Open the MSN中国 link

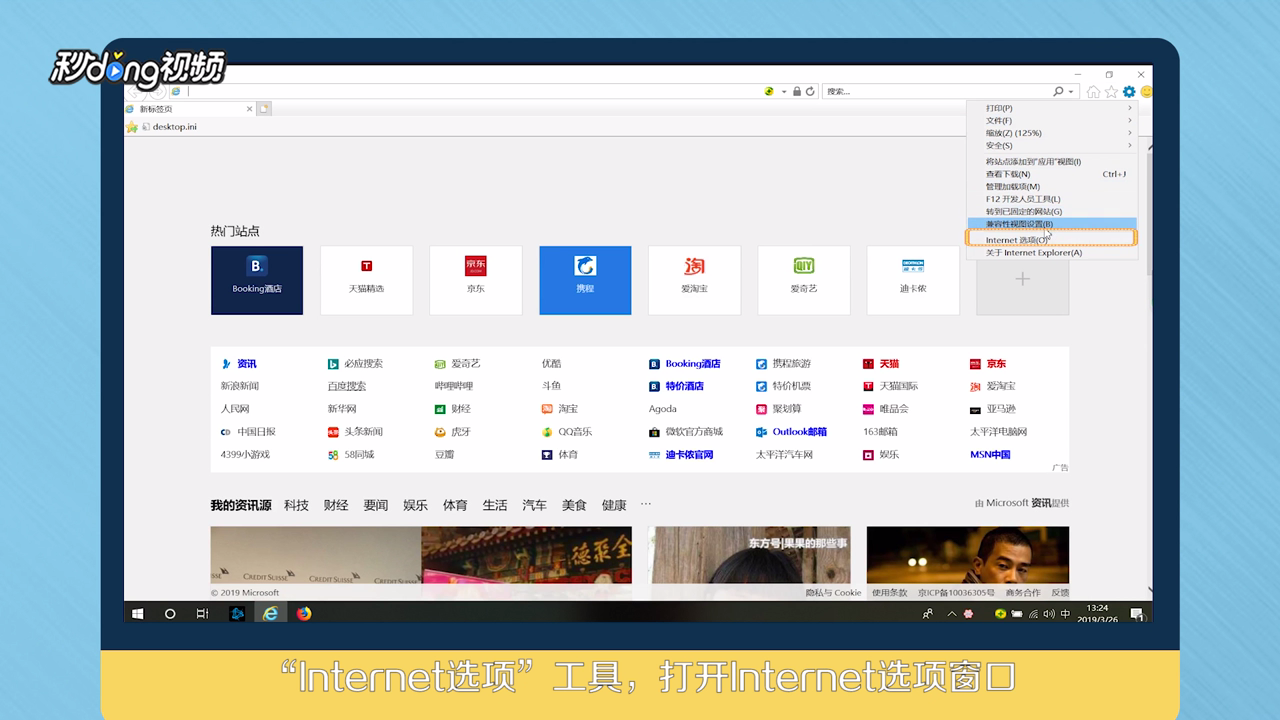tap(990, 454)
